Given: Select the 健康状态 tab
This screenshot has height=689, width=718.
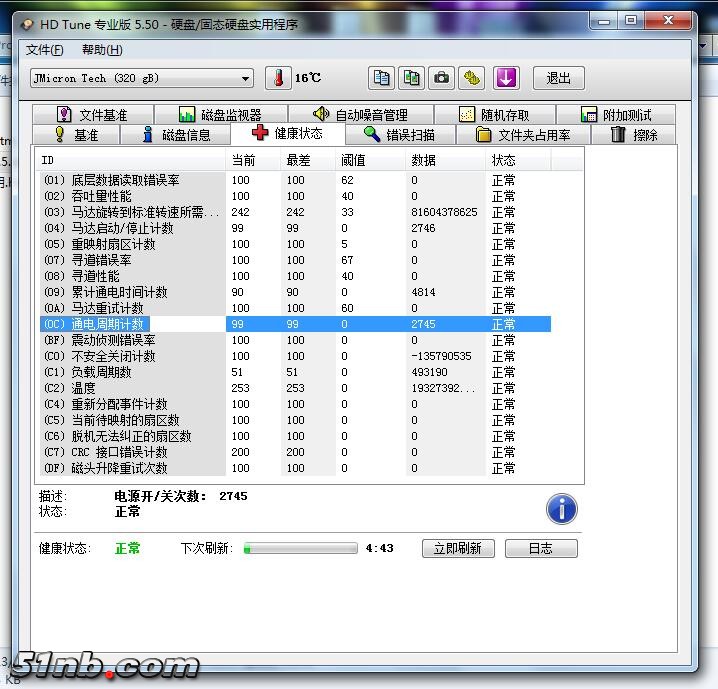Looking at the screenshot, I should pyautogui.click(x=288, y=133).
